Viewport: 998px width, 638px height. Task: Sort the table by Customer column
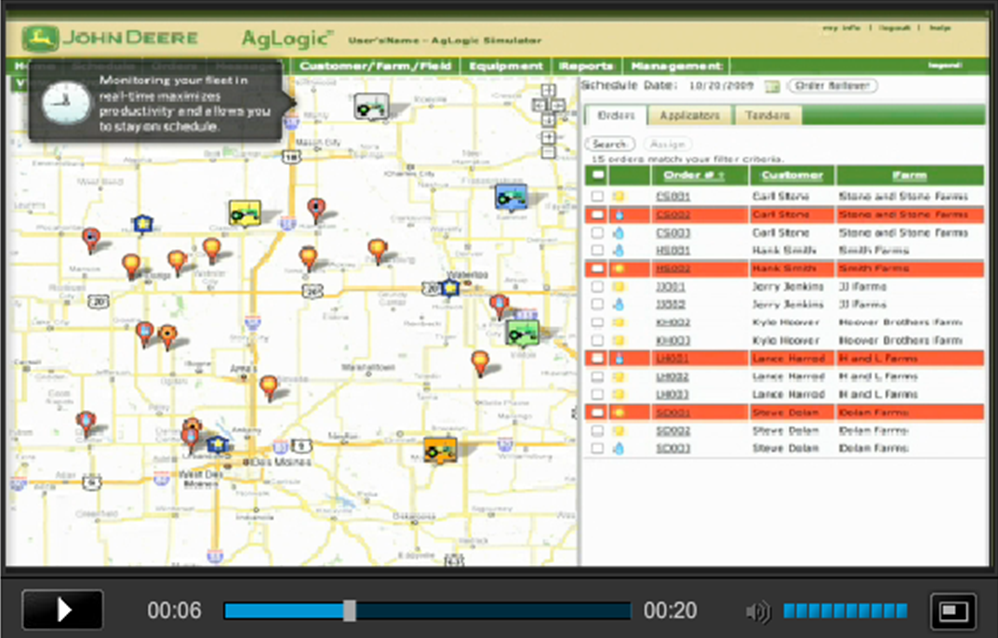click(x=792, y=175)
